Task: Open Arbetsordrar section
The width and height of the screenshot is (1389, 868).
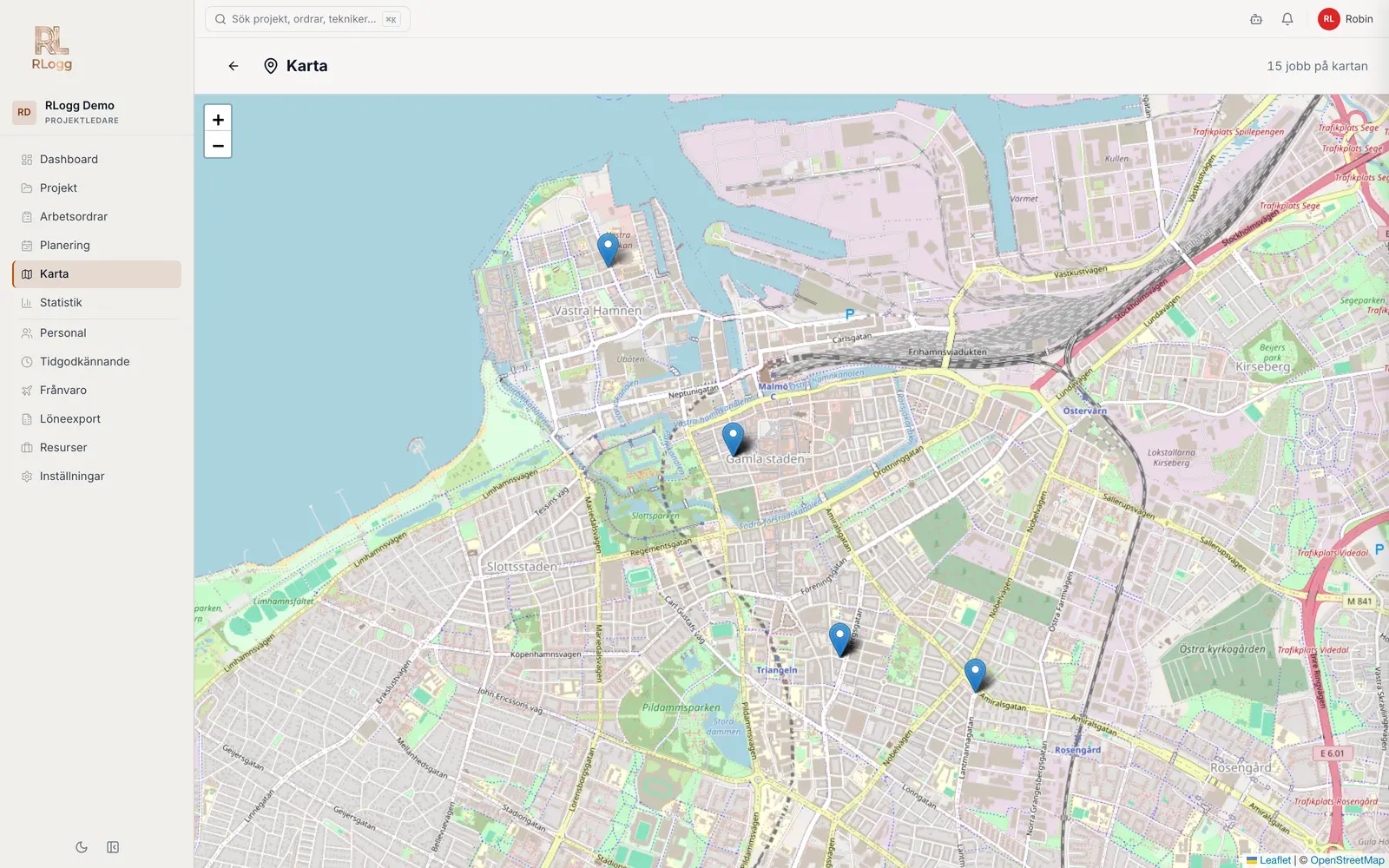Action: [x=96, y=217]
